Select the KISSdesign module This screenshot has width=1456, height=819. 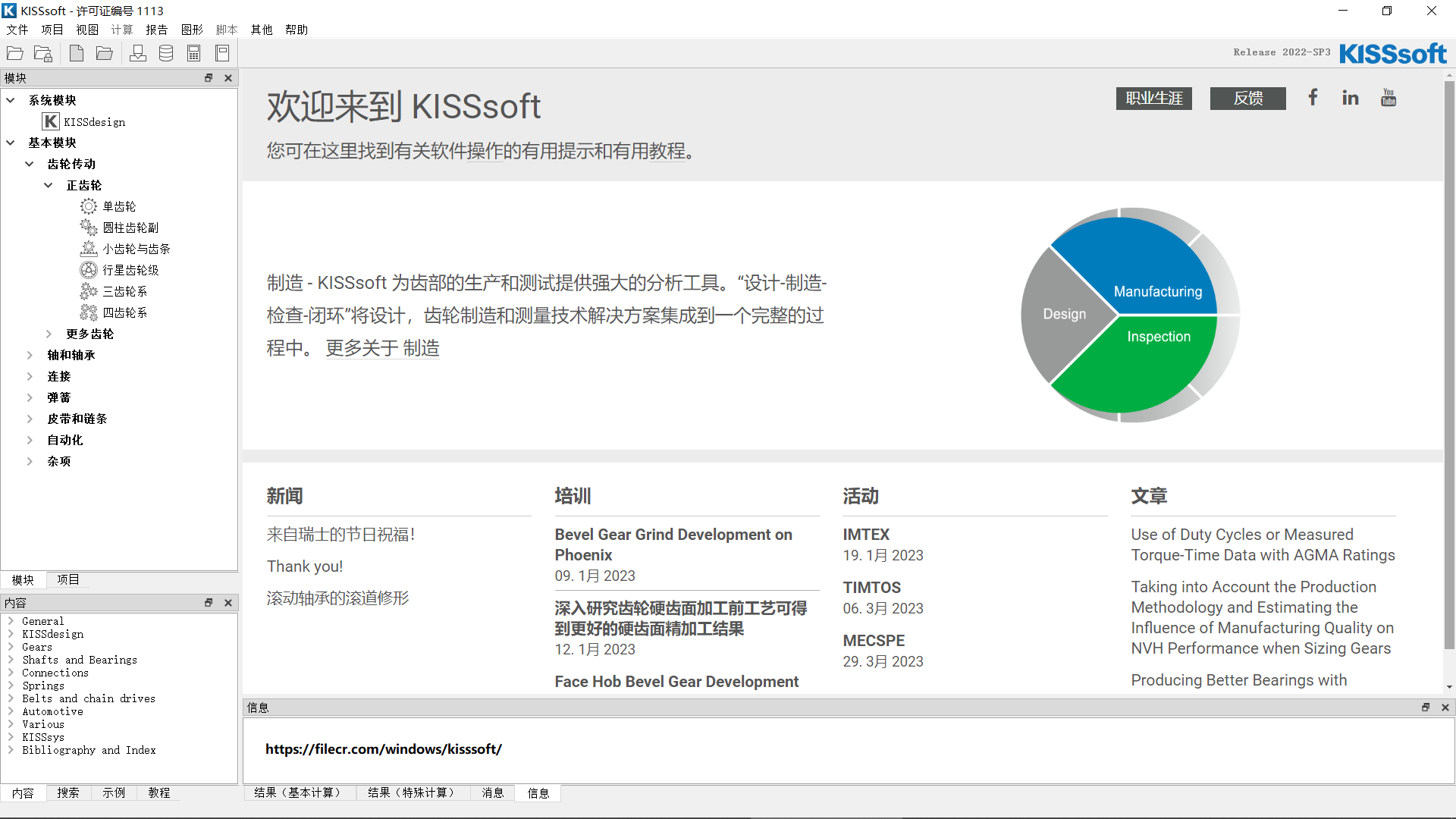(83, 121)
